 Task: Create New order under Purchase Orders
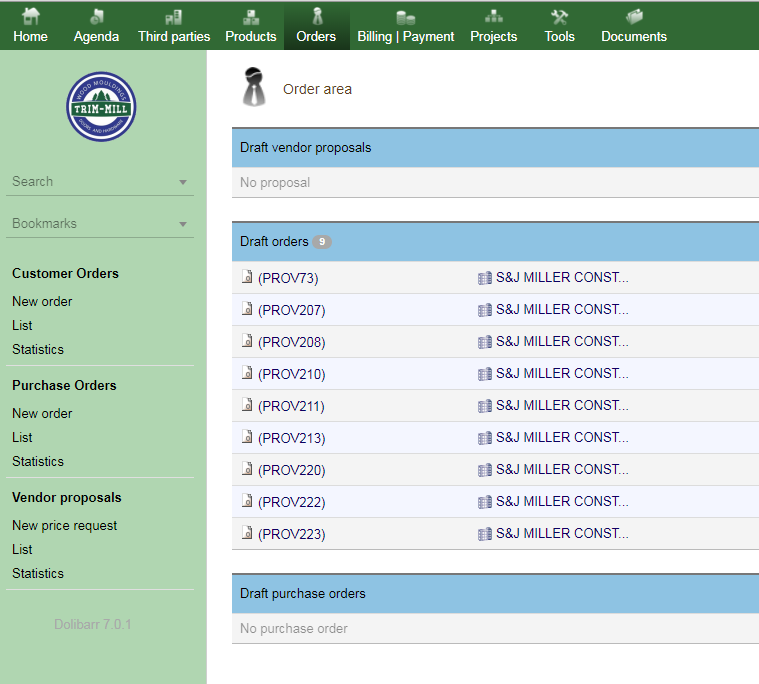coord(42,414)
